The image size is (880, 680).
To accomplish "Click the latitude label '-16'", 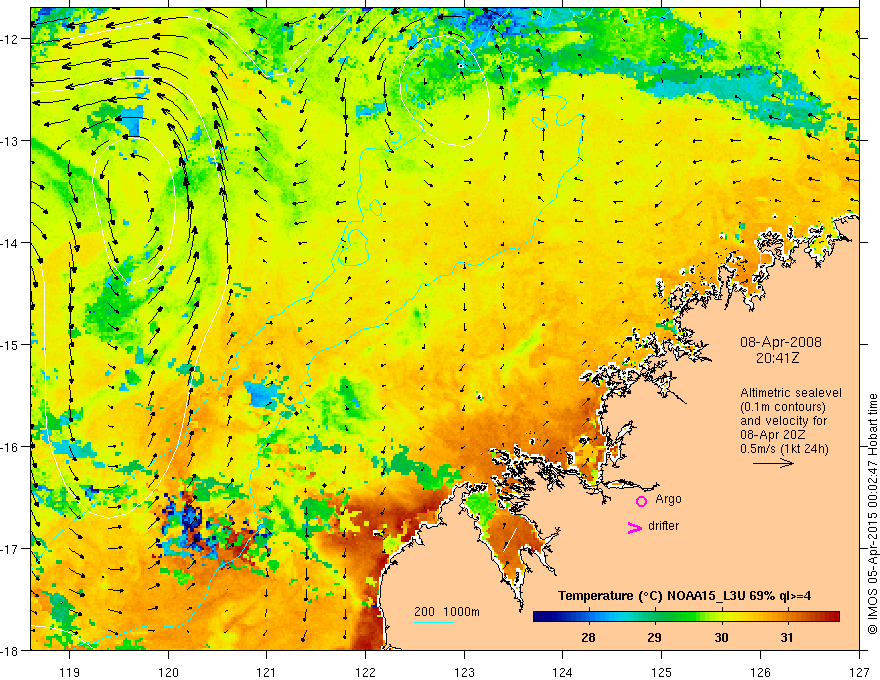I will coord(11,447).
